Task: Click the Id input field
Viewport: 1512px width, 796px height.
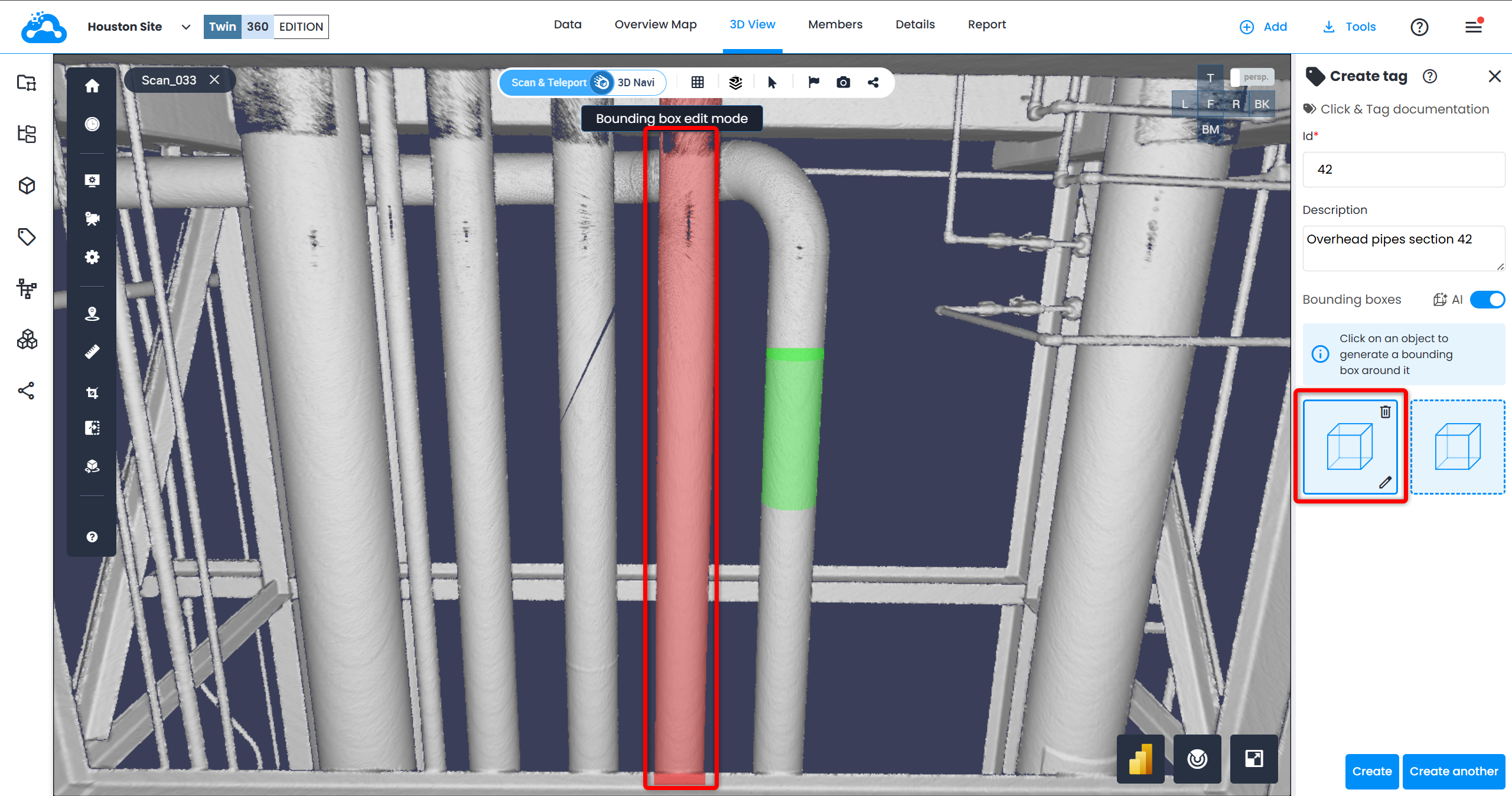Action: pyautogui.click(x=1403, y=170)
